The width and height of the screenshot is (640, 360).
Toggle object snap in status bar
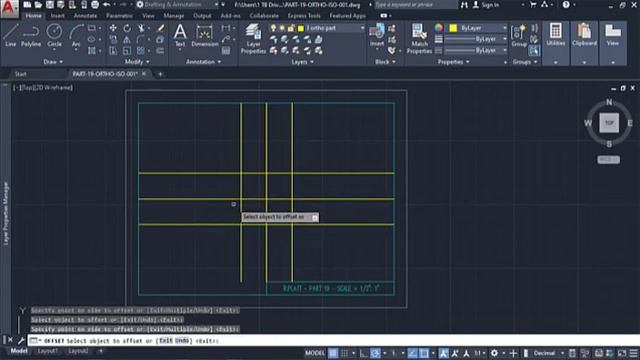(424, 353)
